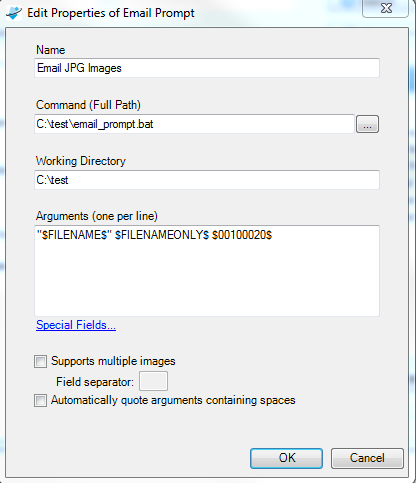This screenshot has height=483, width=416.
Task: Click the Name field containing Email JPG Images
Action: (207, 68)
